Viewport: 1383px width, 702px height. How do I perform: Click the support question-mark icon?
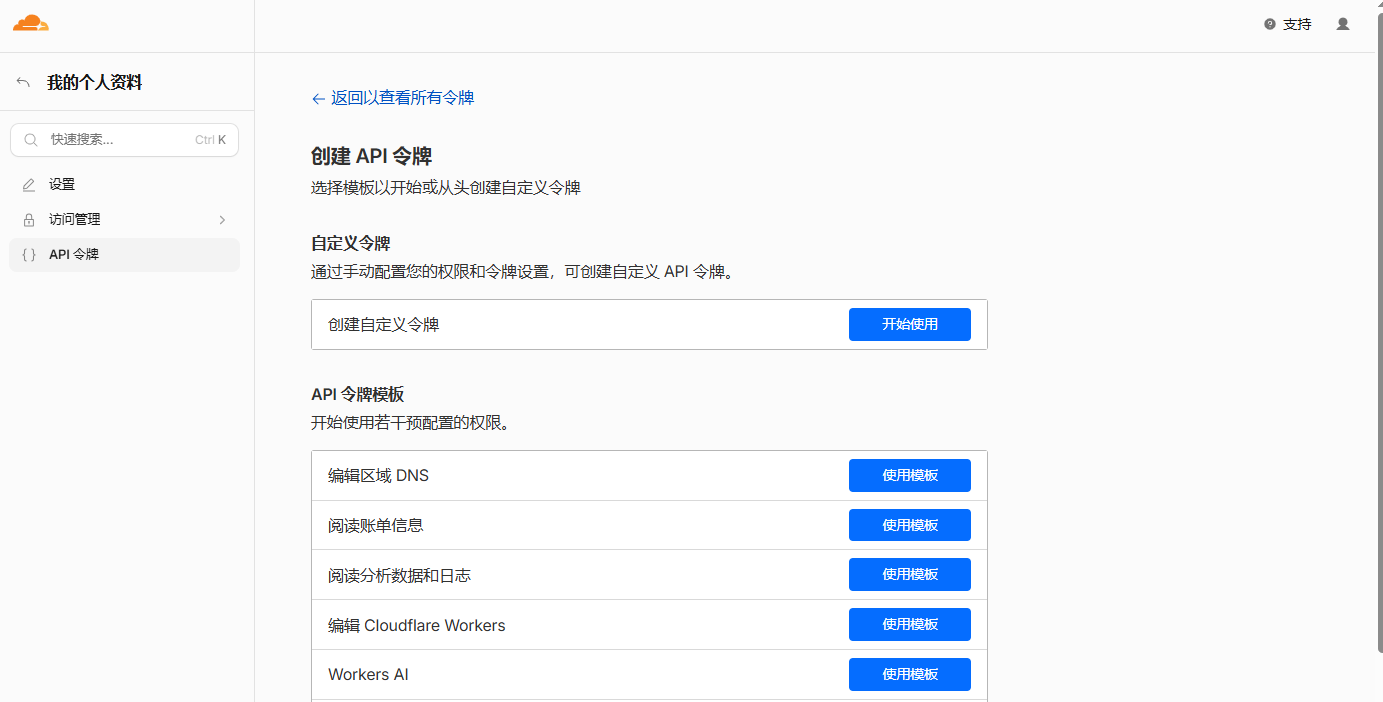[x=1270, y=24]
